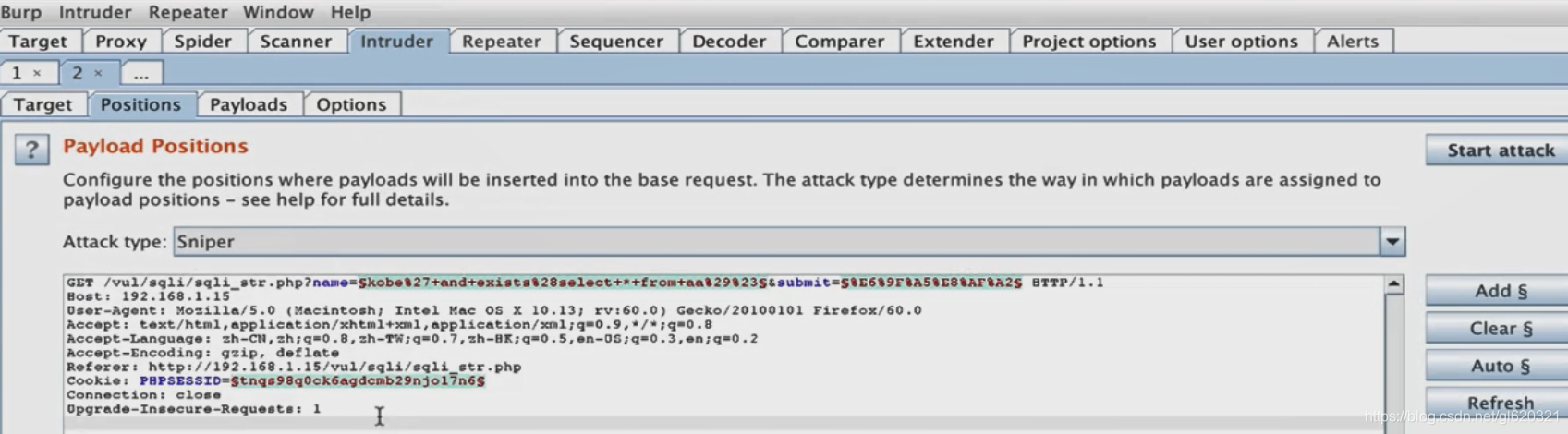The width and height of the screenshot is (1568, 434).
Task: Click the Referer header line
Action: point(294,367)
